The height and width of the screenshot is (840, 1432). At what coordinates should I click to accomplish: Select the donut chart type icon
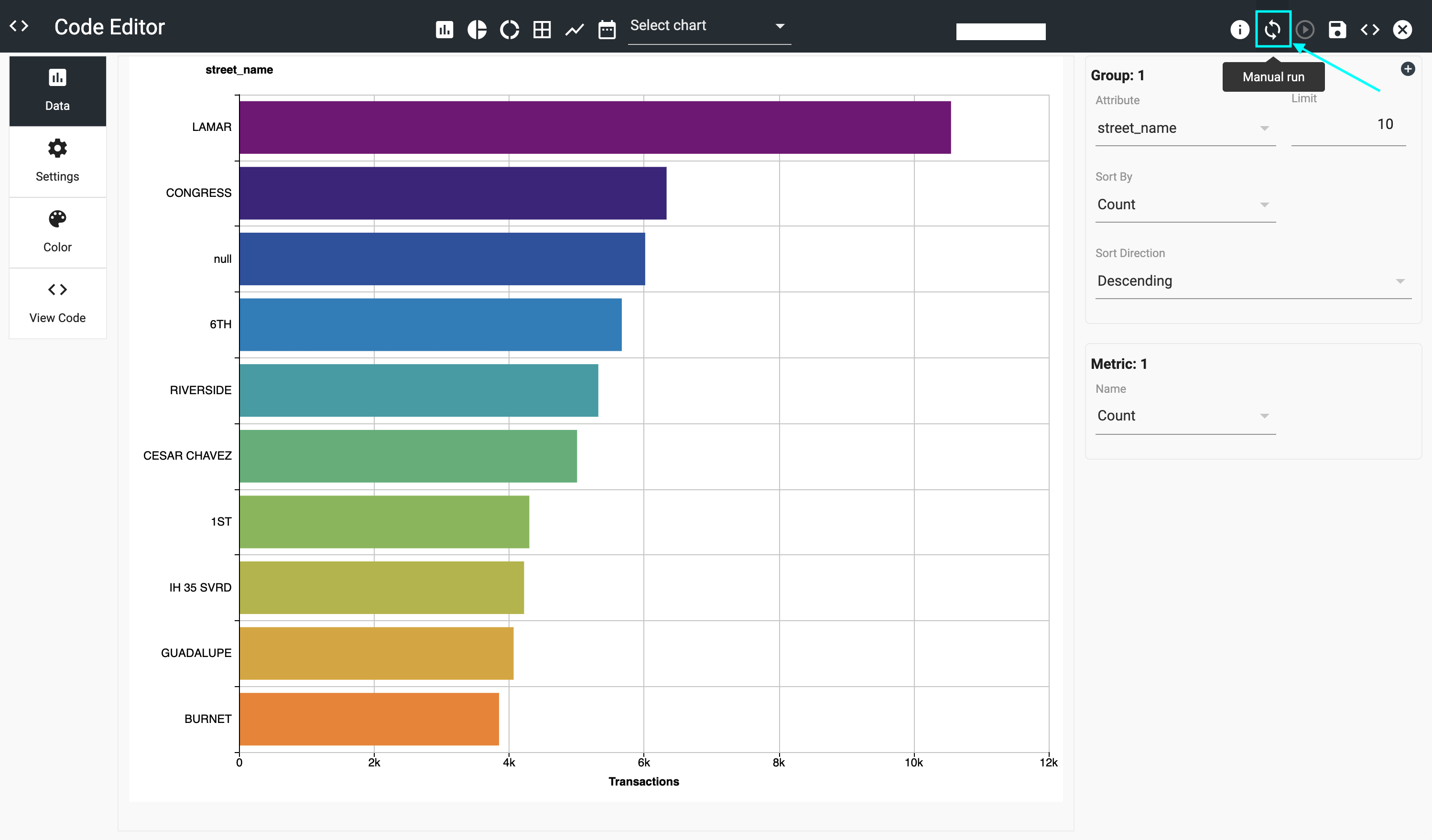[x=510, y=30]
